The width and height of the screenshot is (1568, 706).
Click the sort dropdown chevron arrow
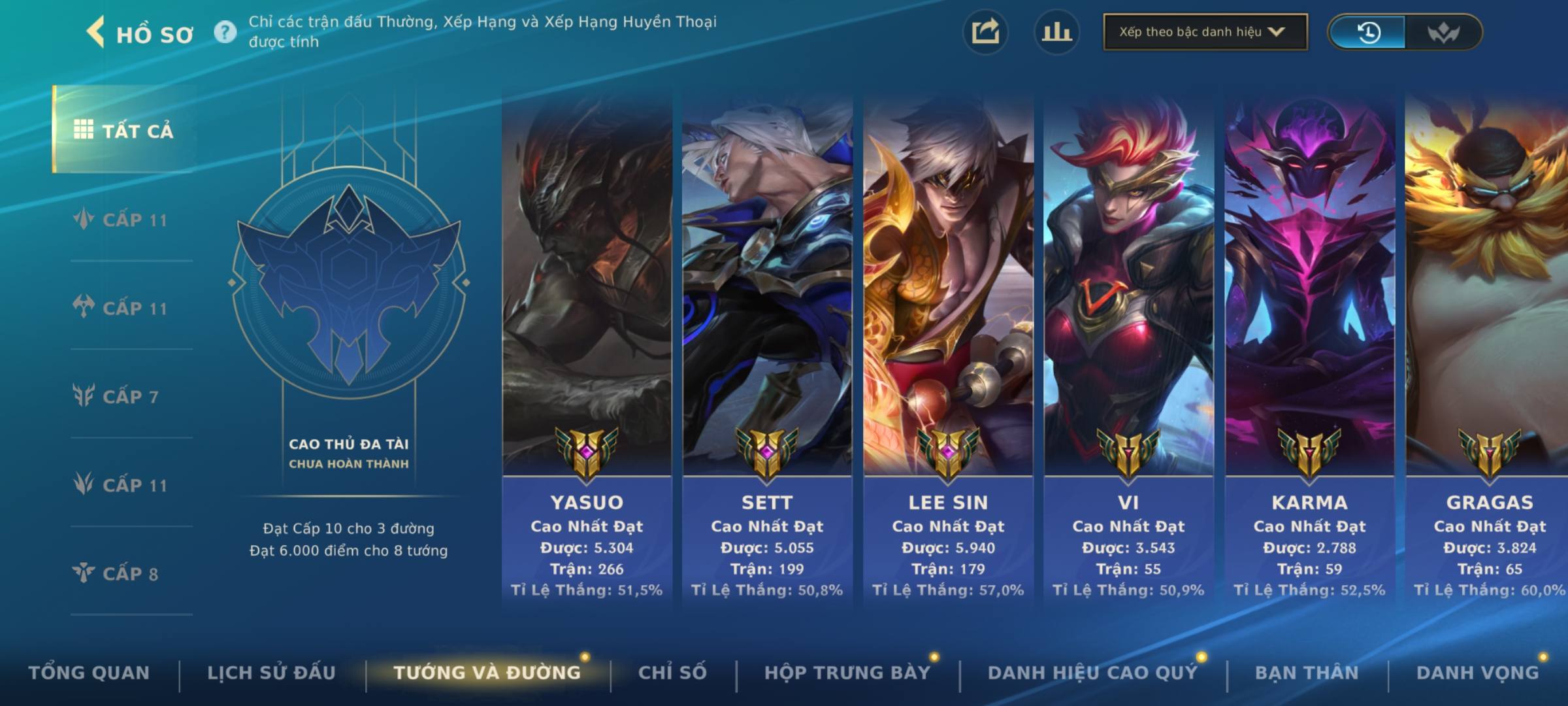(x=1276, y=32)
